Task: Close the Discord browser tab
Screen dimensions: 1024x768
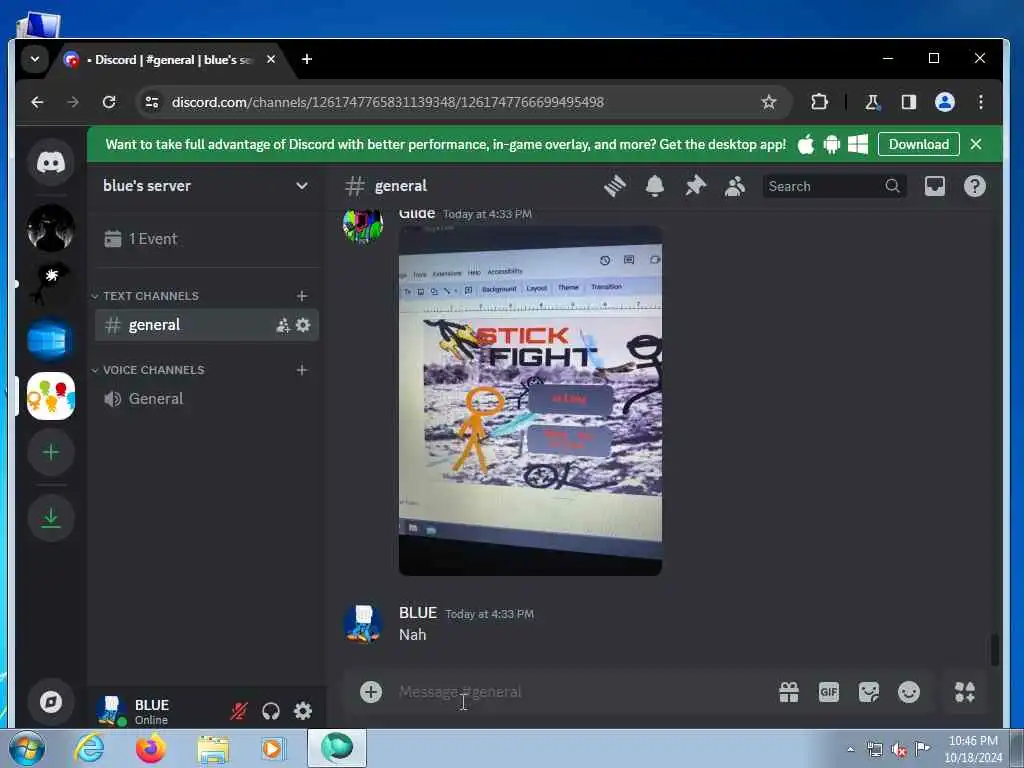Action: pos(270,59)
